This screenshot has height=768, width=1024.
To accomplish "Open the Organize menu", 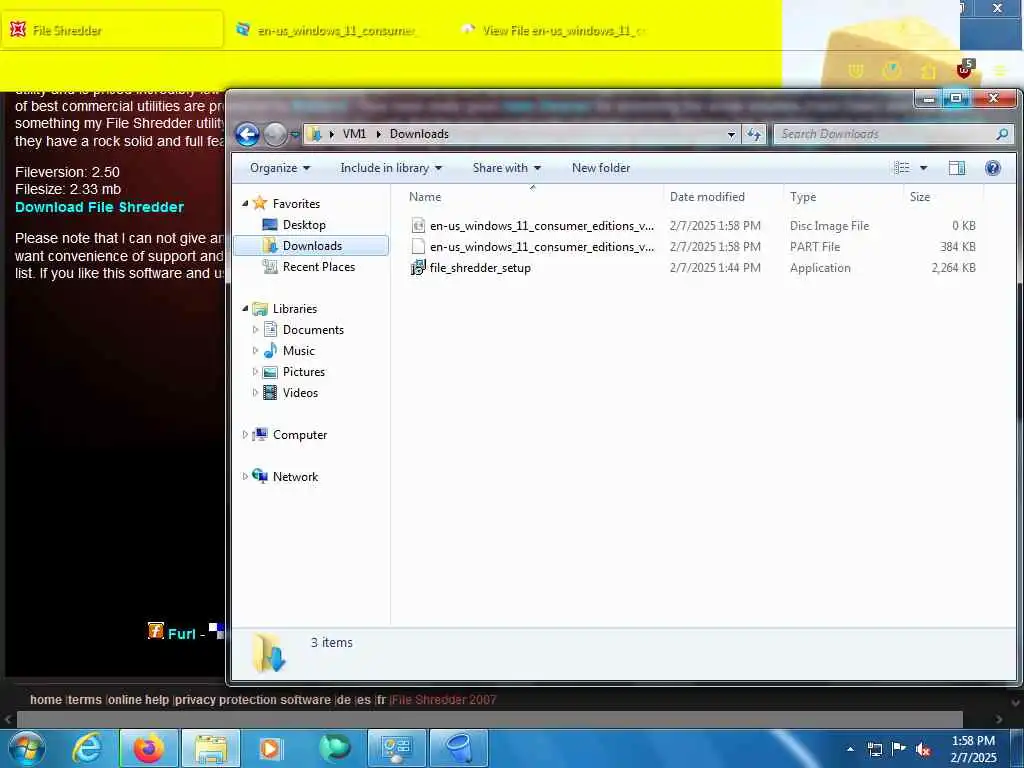I will (x=280, y=168).
